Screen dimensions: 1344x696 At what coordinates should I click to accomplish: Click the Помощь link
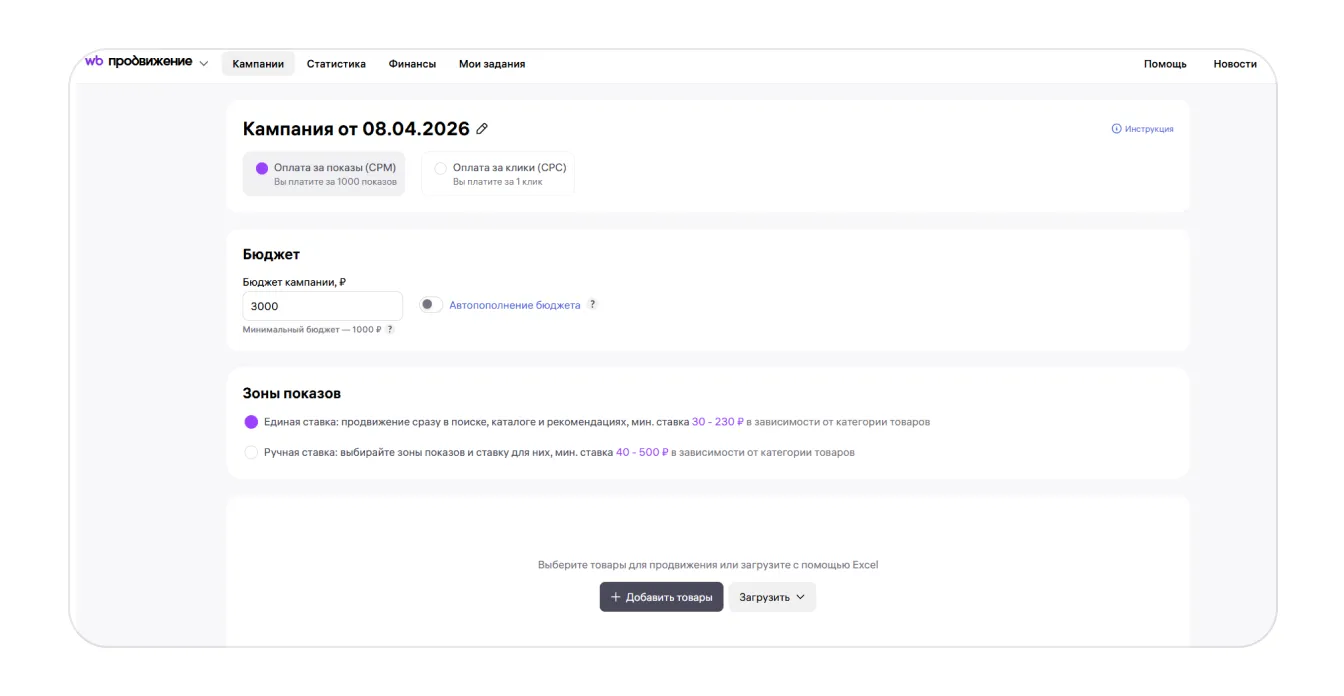(x=1165, y=64)
